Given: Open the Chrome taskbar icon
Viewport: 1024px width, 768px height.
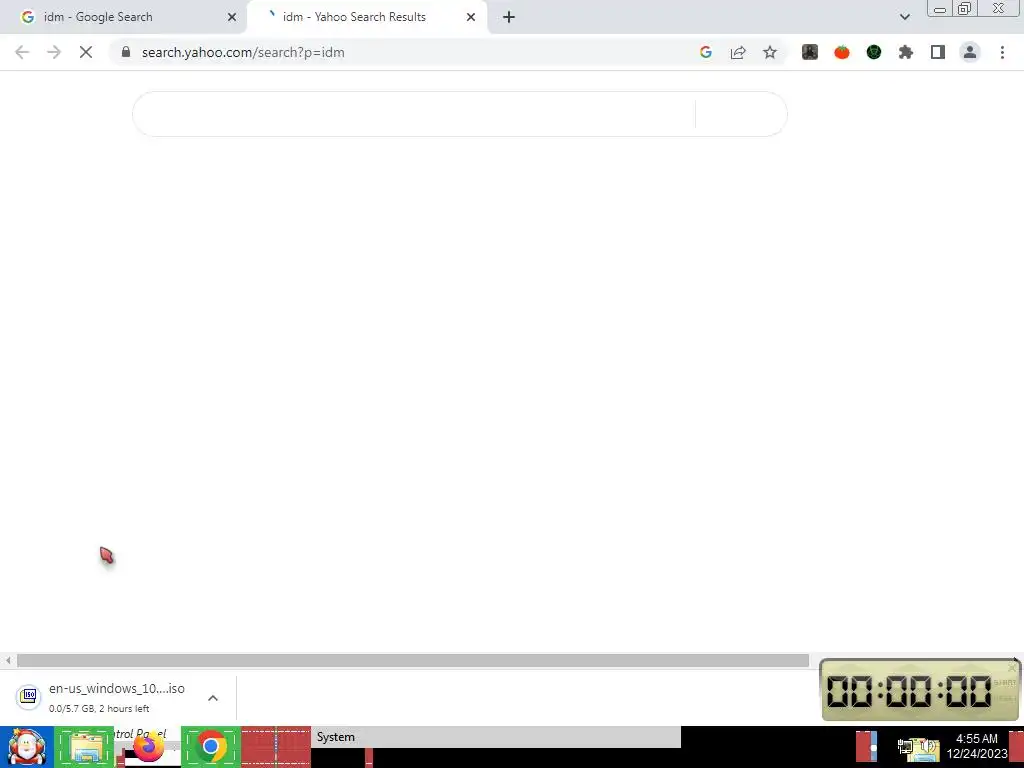Looking at the screenshot, I should [210, 747].
